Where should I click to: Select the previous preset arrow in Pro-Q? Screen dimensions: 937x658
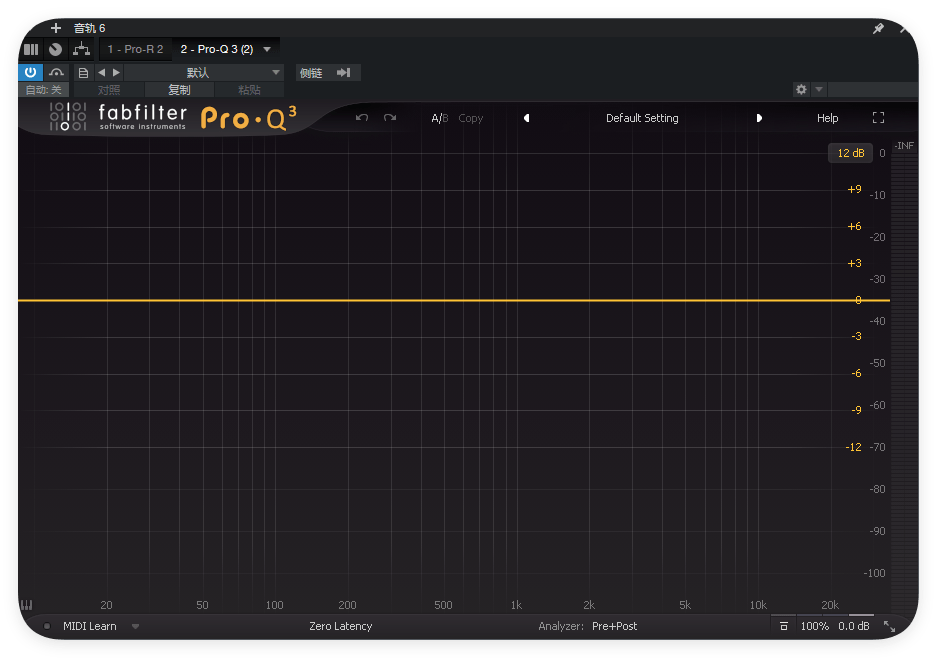(526, 118)
